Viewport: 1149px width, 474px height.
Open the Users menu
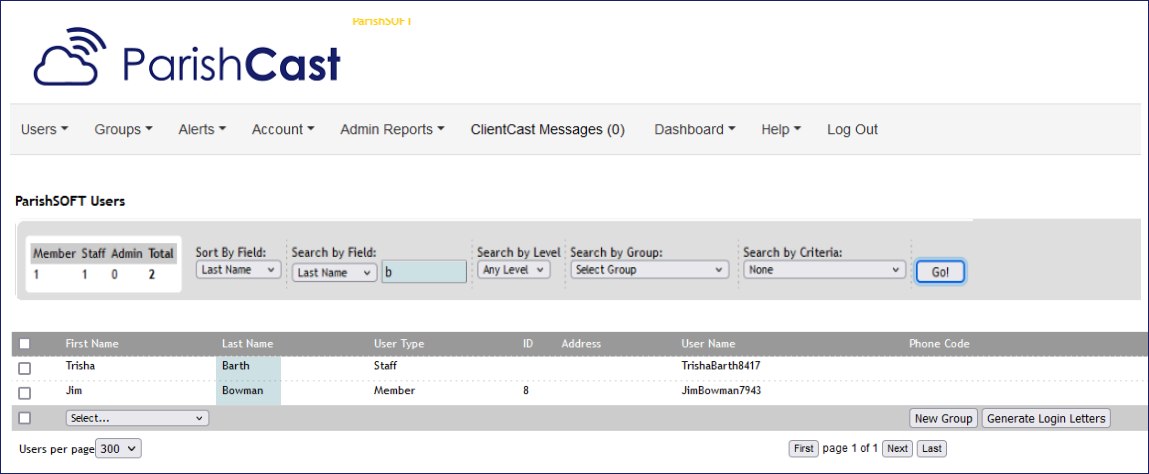point(45,130)
